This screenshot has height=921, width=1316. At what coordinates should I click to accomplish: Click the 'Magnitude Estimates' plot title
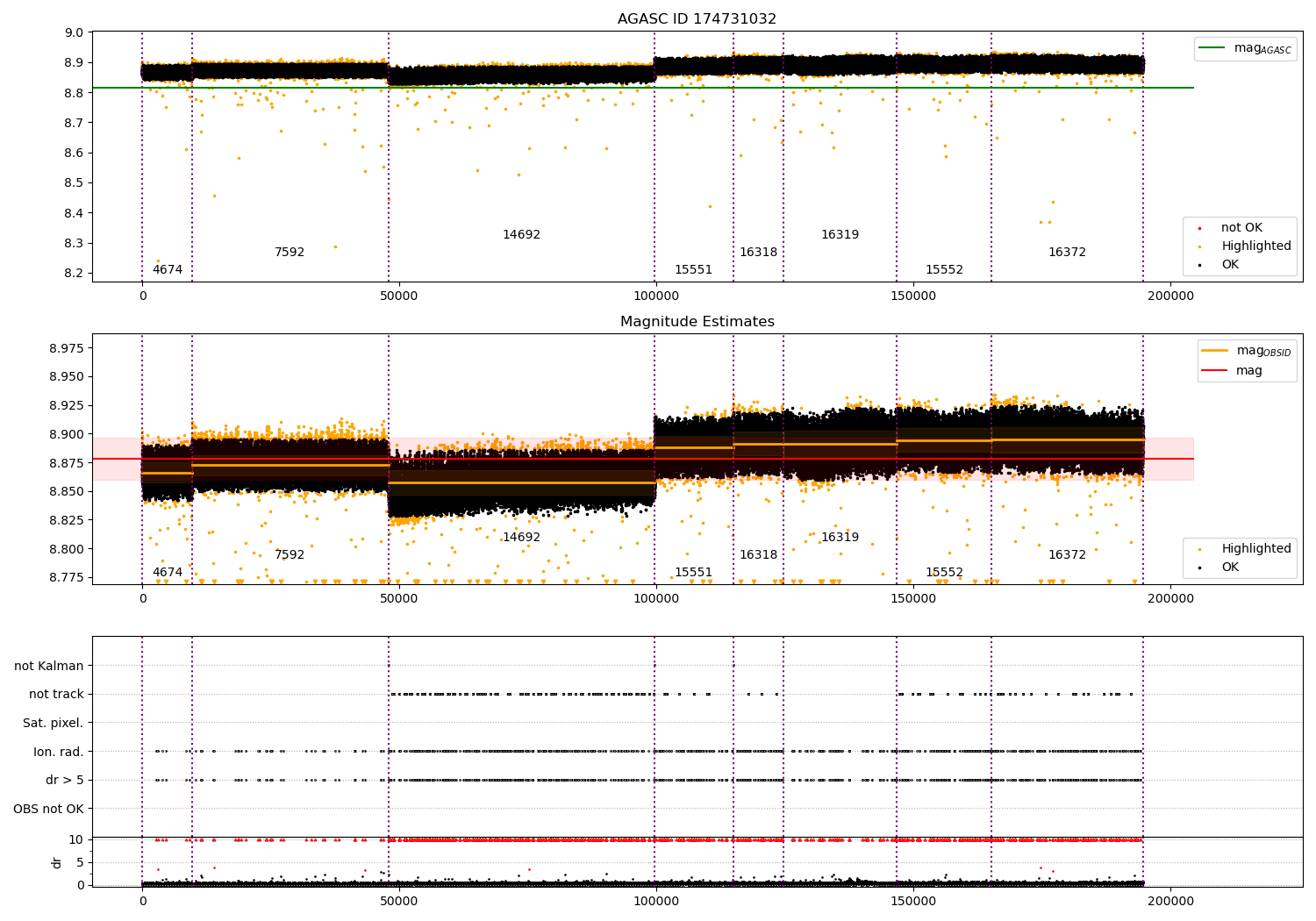click(x=697, y=322)
